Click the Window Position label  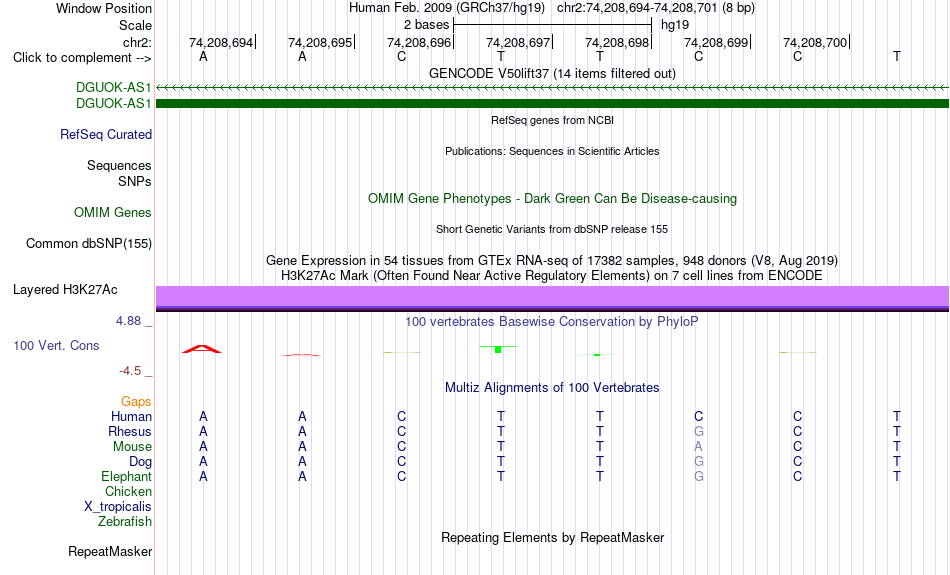[x=104, y=8]
